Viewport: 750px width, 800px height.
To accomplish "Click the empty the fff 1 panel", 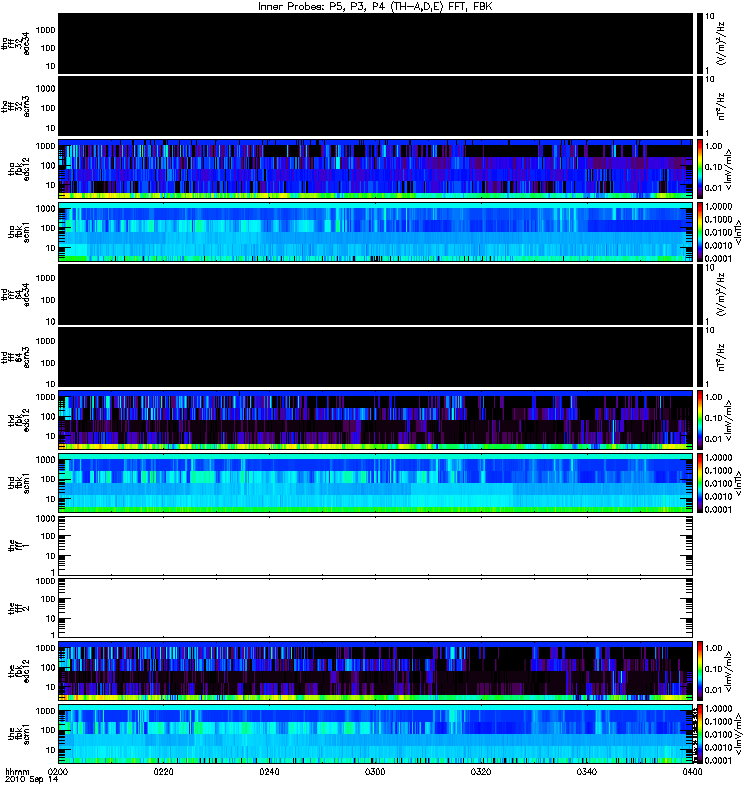I will 376,545.
